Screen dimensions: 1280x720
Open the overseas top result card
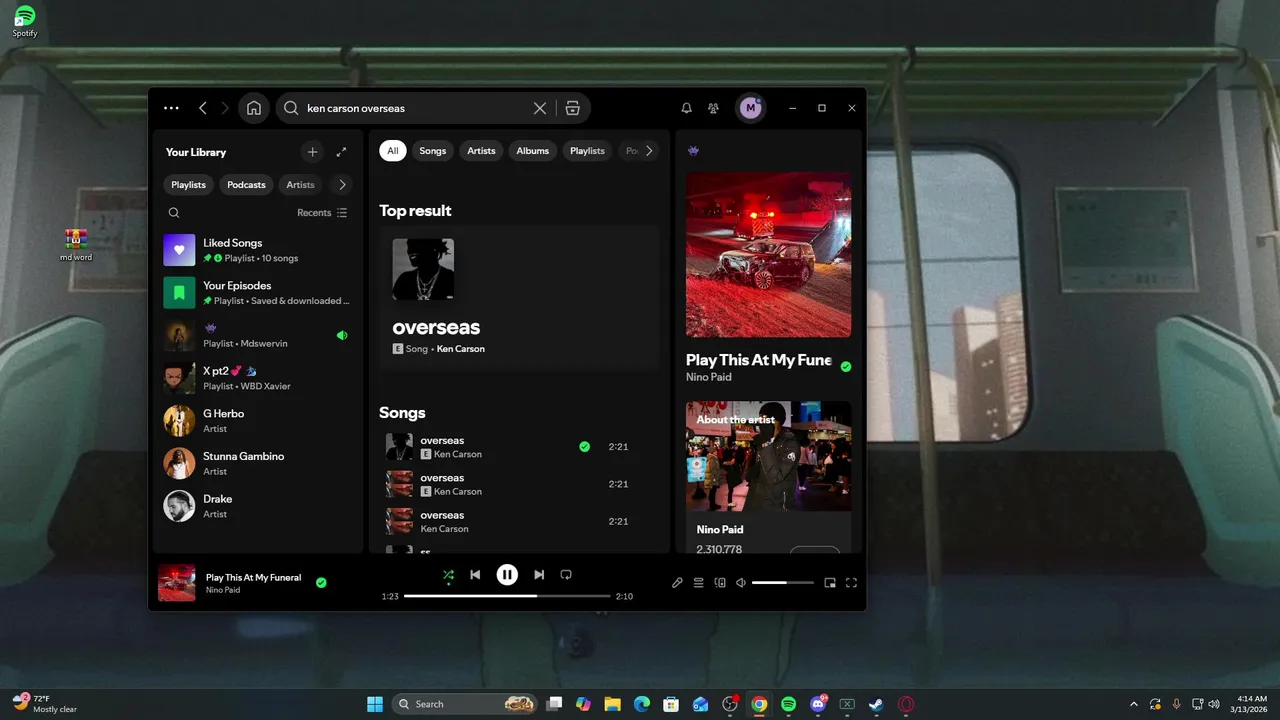click(x=519, y=299)
